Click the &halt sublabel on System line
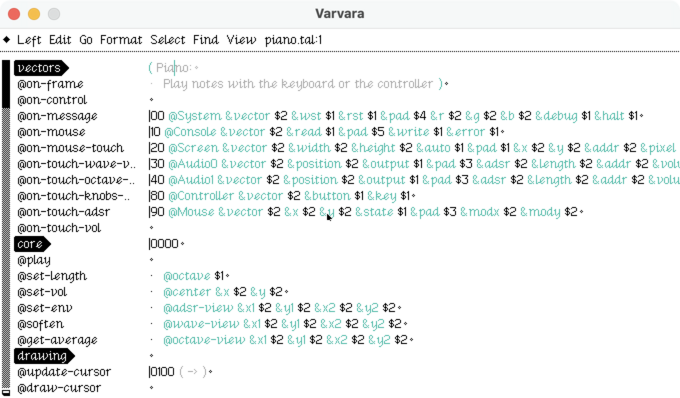Screen dimensions: 680x398 click(x=610, y=116)
